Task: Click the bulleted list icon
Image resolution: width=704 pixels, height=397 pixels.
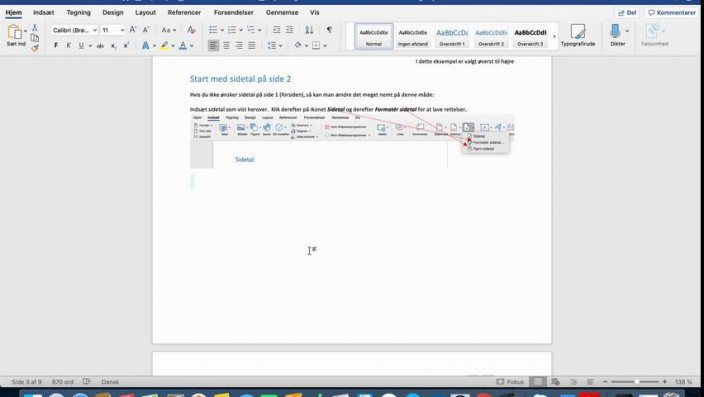Action: 213,30
